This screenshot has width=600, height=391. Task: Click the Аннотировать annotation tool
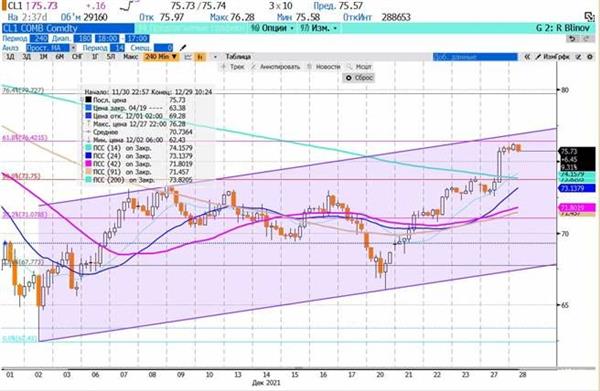[276, 67]
